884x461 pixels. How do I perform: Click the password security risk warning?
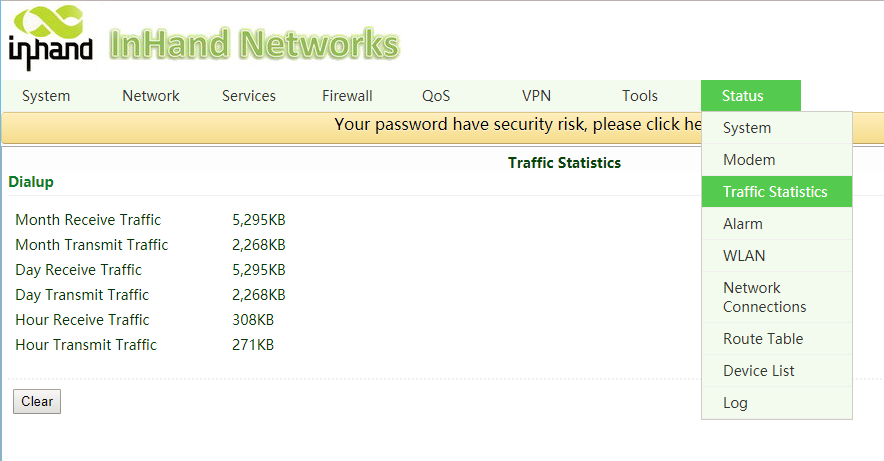[517, 125]
